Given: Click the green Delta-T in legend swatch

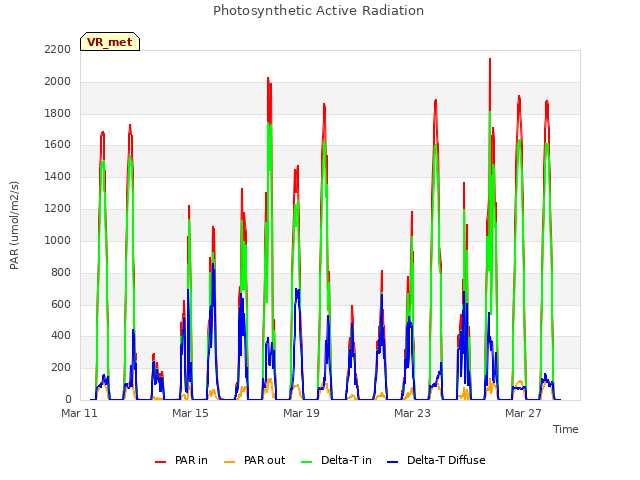Looking at the screenshot, I should click(x=307, y=462).
